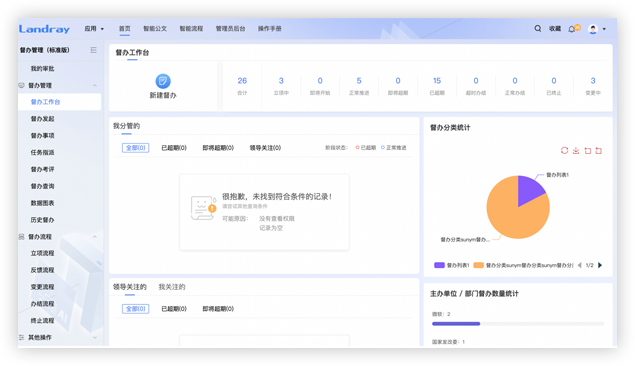Toggle the 已超期 status legend marker

358,148
